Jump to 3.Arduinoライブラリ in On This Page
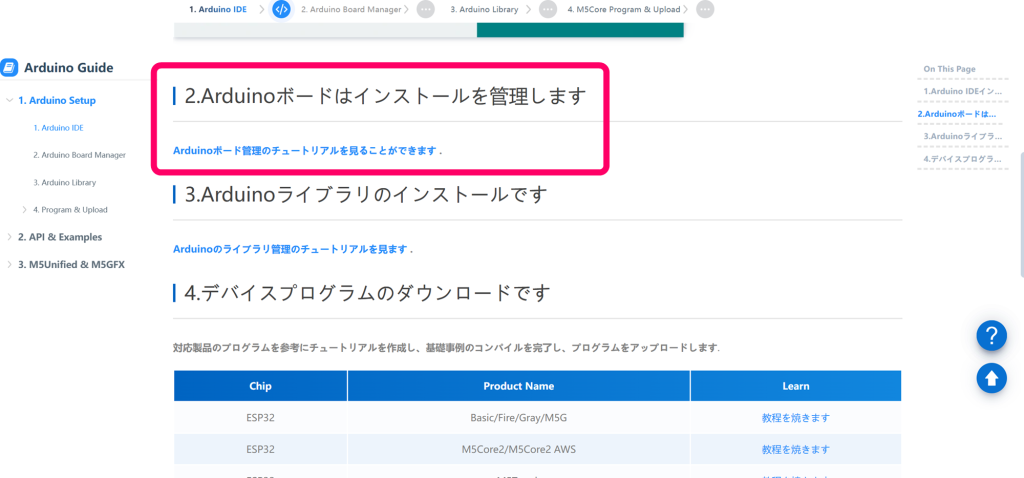This screenshot has width=1024, height=478. click(x=963, y=136)
